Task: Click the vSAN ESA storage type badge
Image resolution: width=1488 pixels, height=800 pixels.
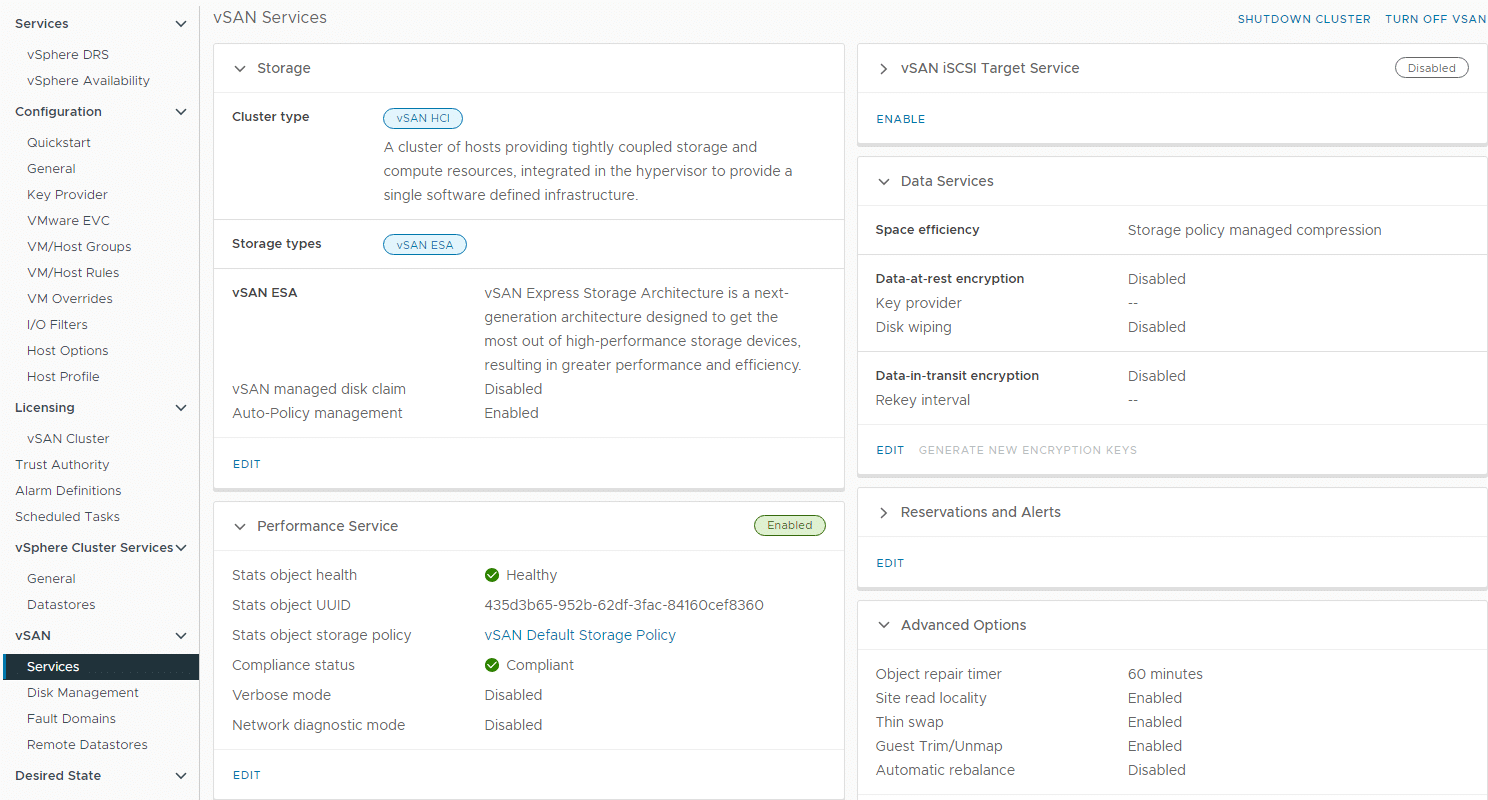Action: (425, 245)
